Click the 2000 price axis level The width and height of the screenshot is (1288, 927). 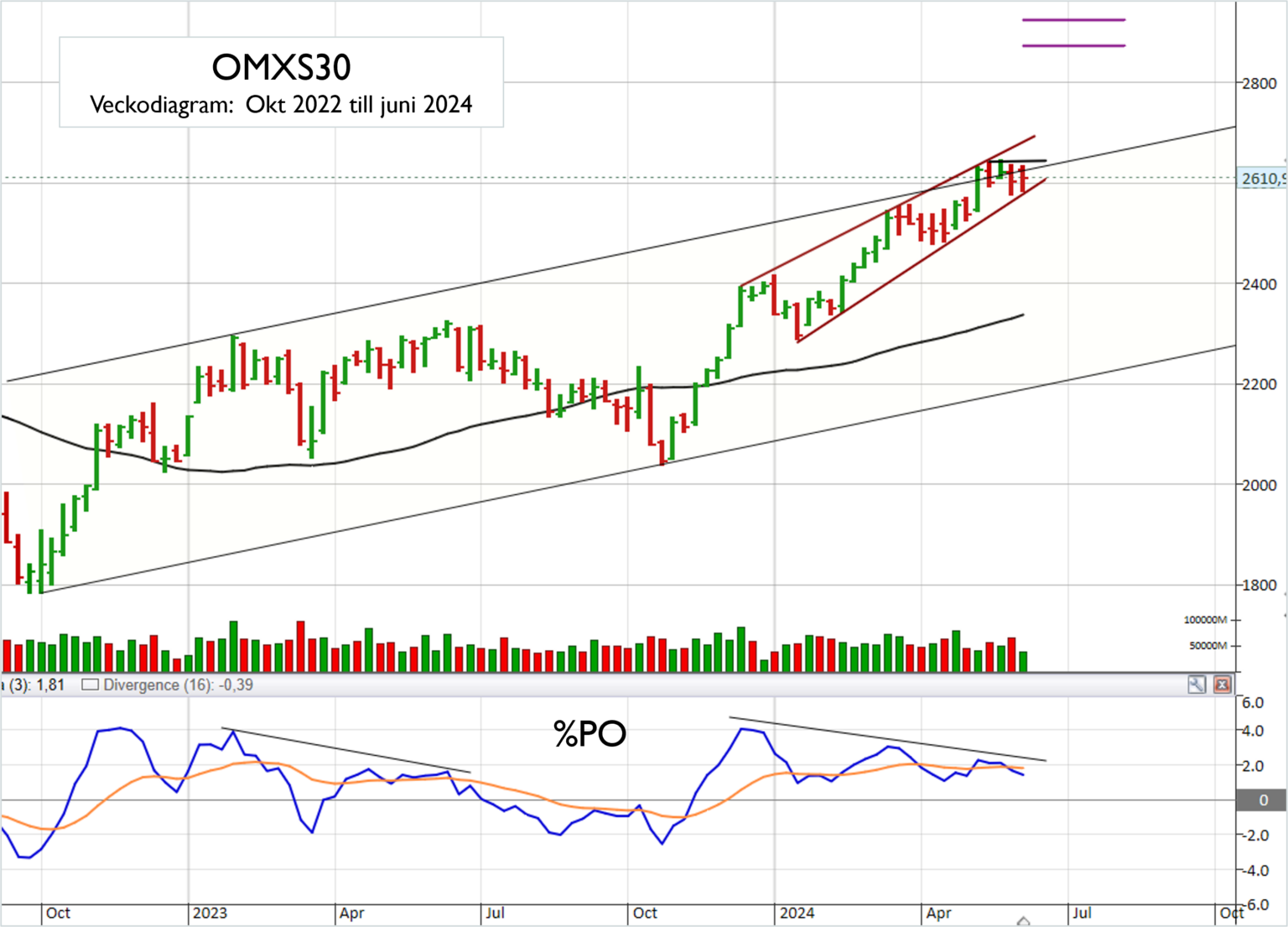pos(1259,485)
